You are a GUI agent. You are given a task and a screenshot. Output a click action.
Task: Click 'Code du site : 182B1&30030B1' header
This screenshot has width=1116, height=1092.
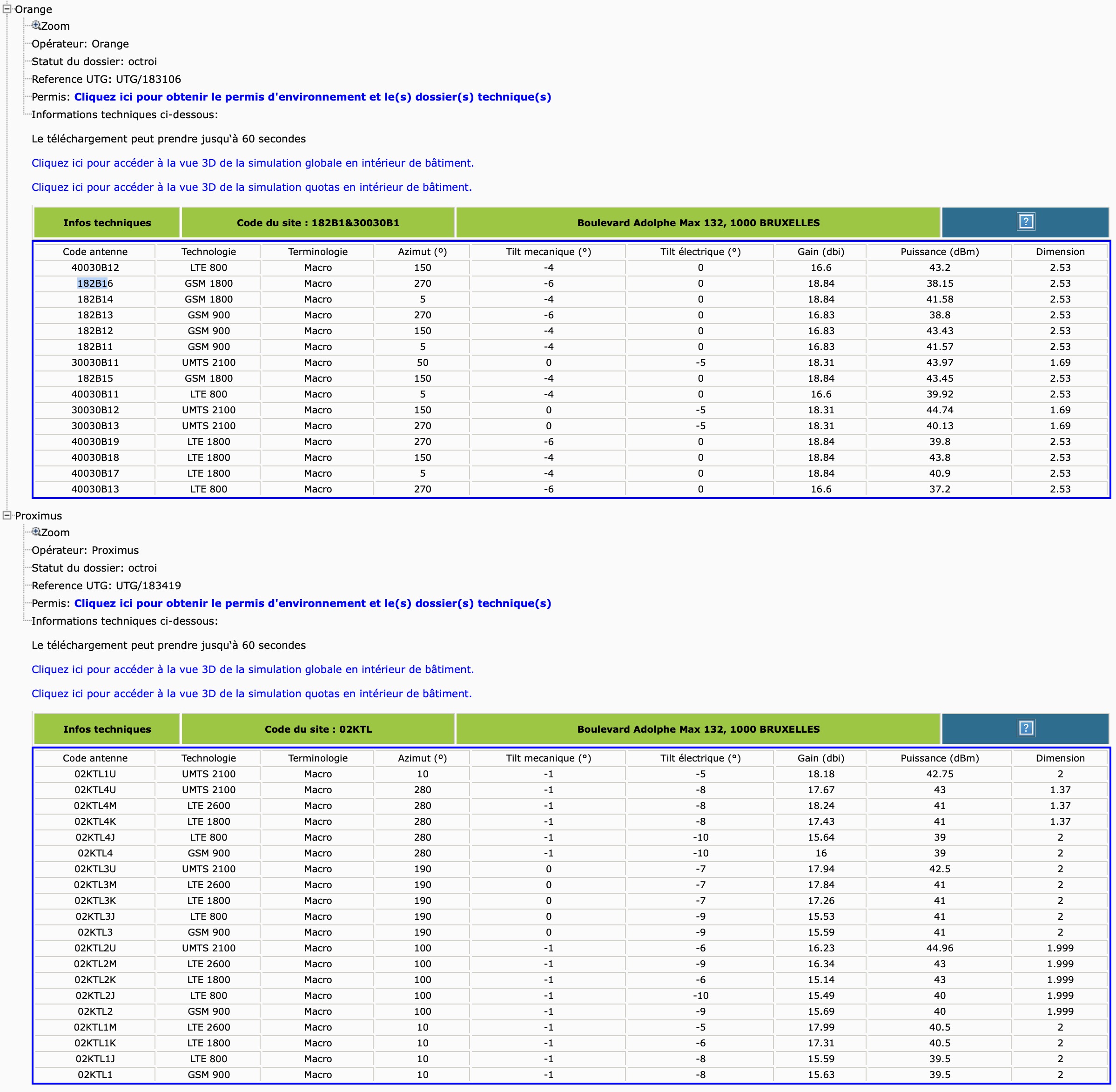point(318,222)
